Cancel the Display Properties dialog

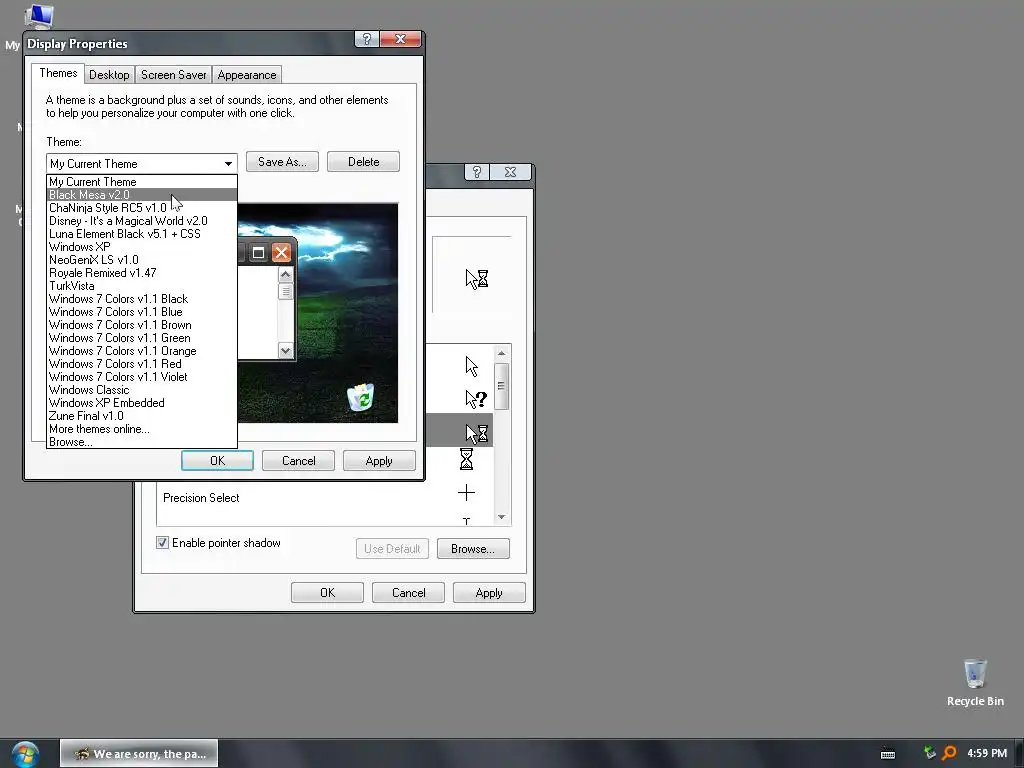coord(298,461)
